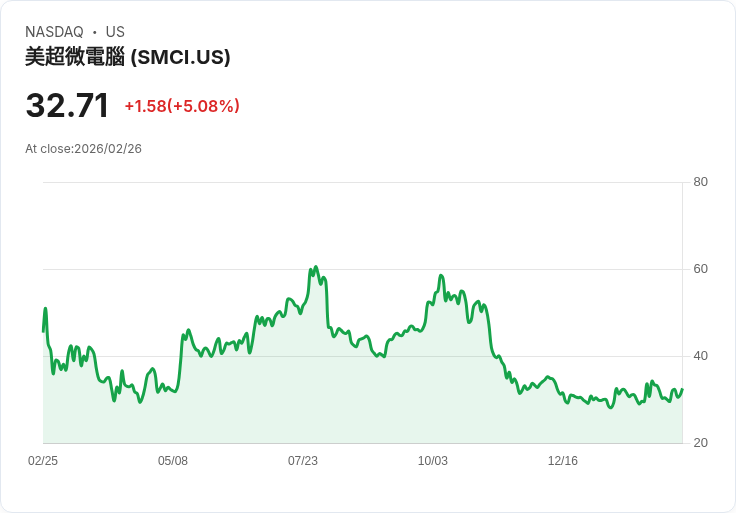Click the chart line's October peak near 10/03
The image size is (736, 513).
441,276
